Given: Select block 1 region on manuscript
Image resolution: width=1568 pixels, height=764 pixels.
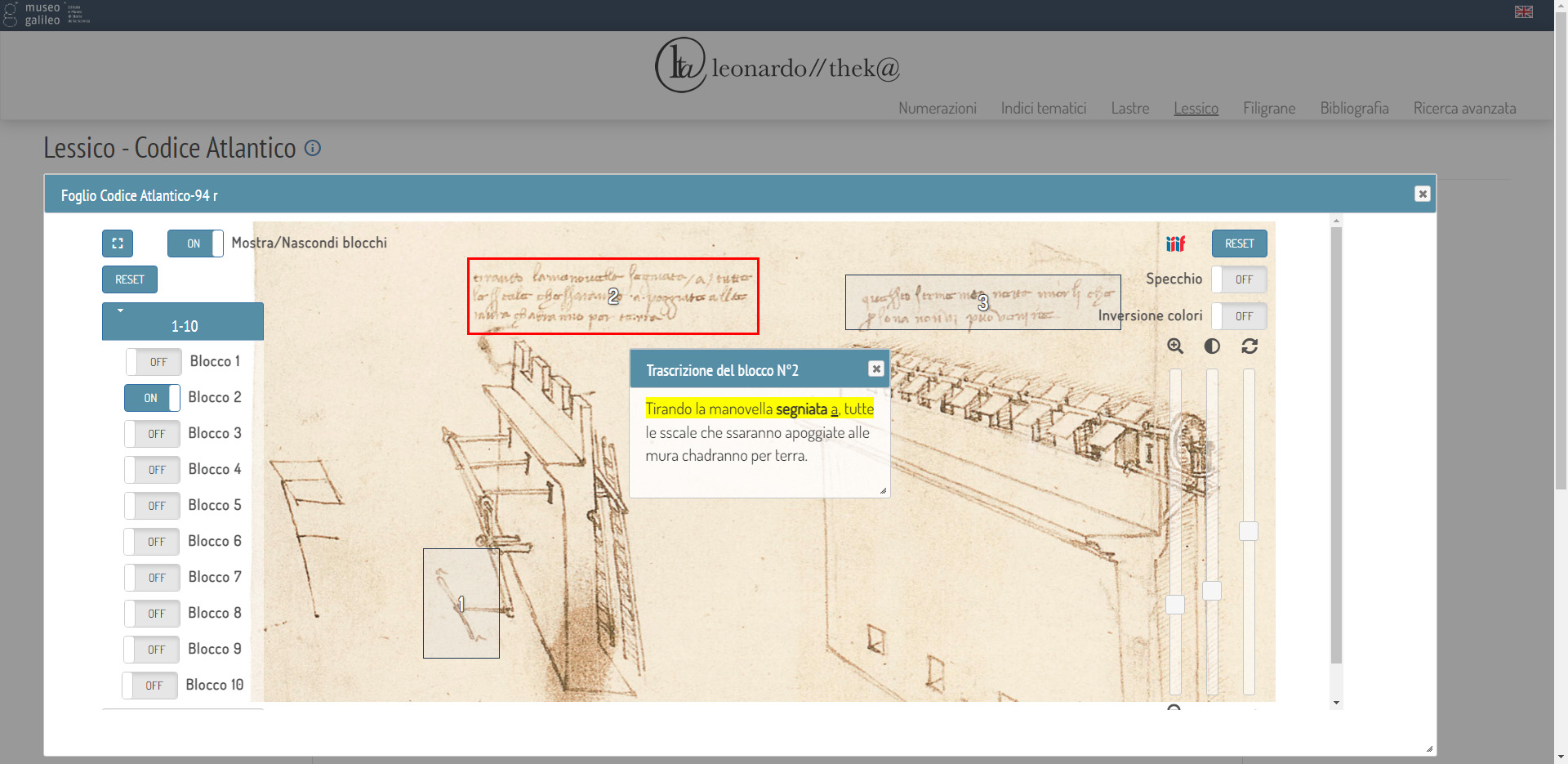Looking at the screenshot, I should point(461,603).
